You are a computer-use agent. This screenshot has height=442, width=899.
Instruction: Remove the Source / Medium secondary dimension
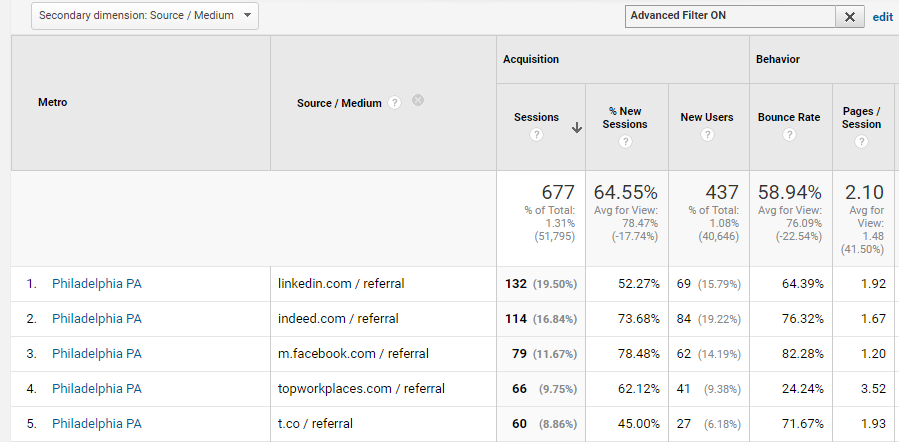[418, 100]
